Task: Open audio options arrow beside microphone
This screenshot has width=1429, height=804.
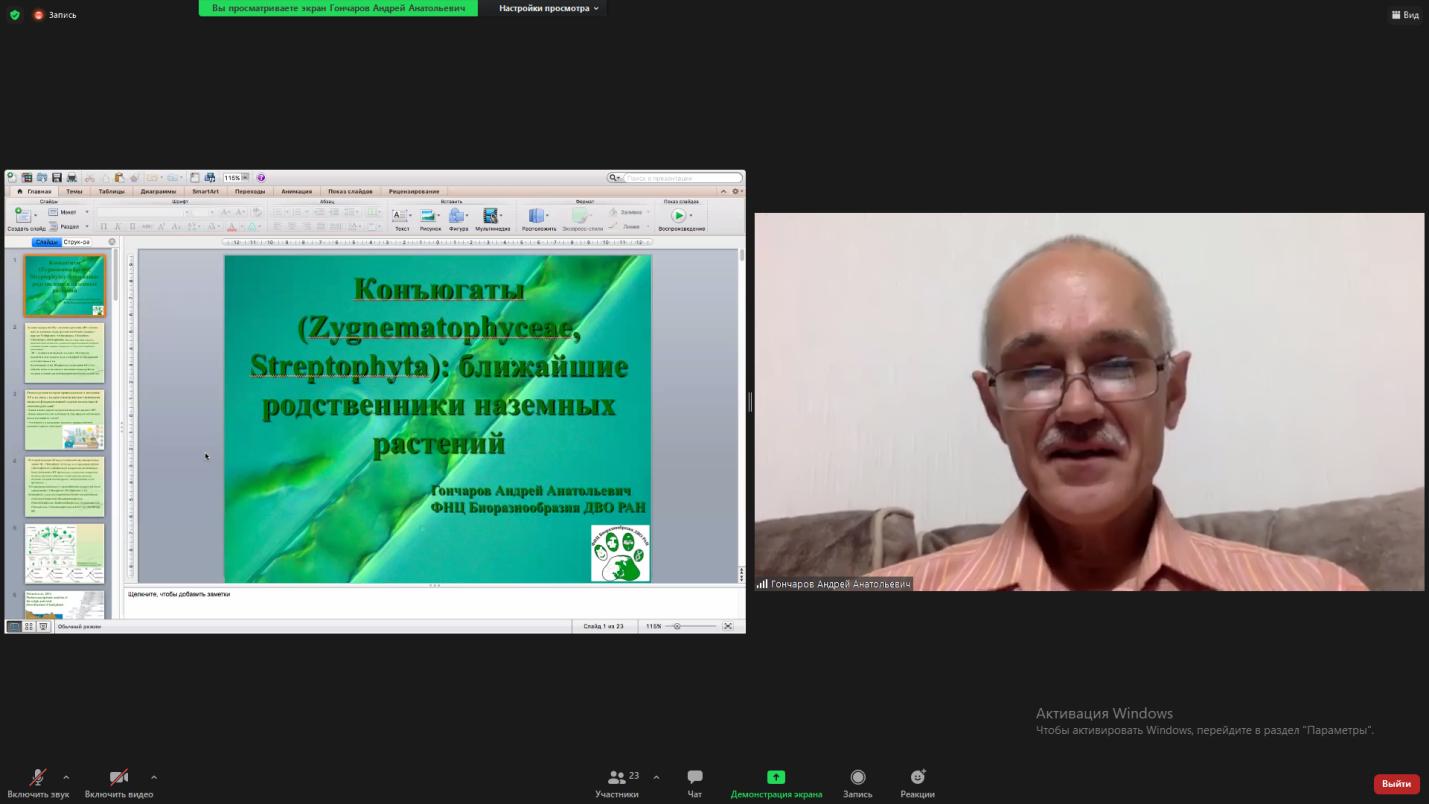Action: tap(66, 777)
